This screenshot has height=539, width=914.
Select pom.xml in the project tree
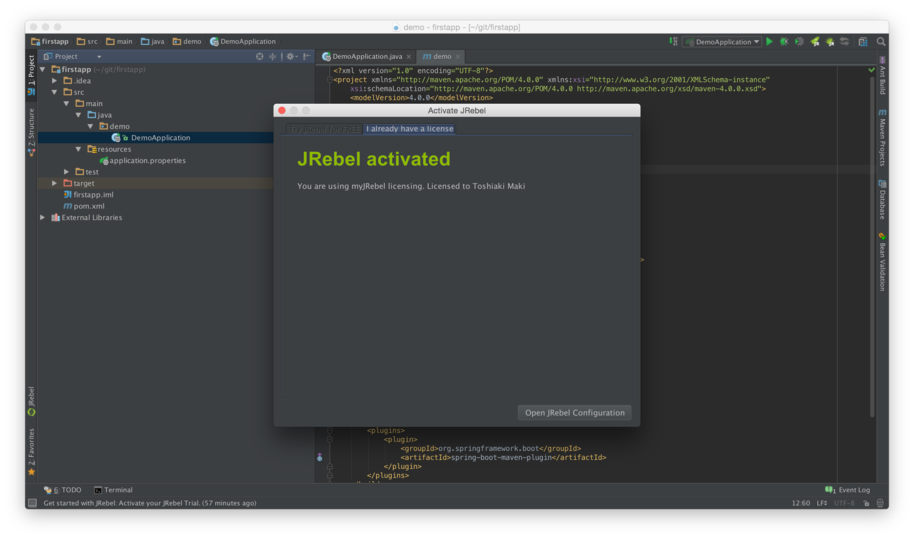(x=88, y=206)
